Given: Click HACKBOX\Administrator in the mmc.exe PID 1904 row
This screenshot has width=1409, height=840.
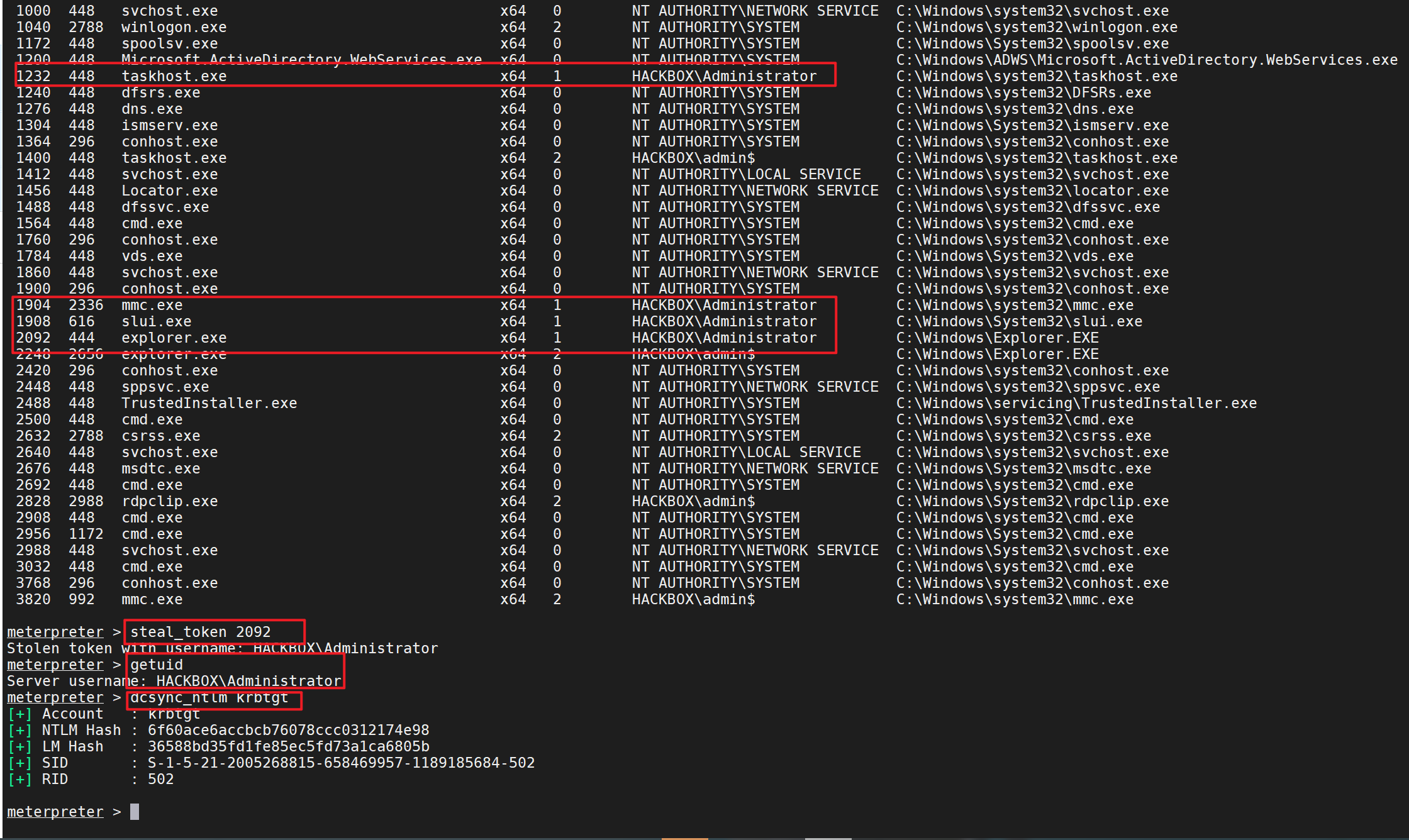Looking at the screenshot, I should point(723,305).
